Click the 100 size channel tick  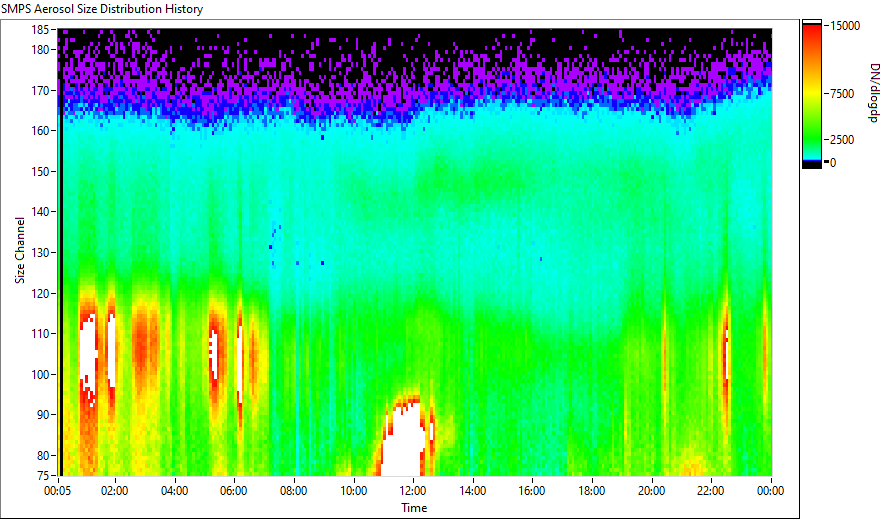click(x=39, y=375)
